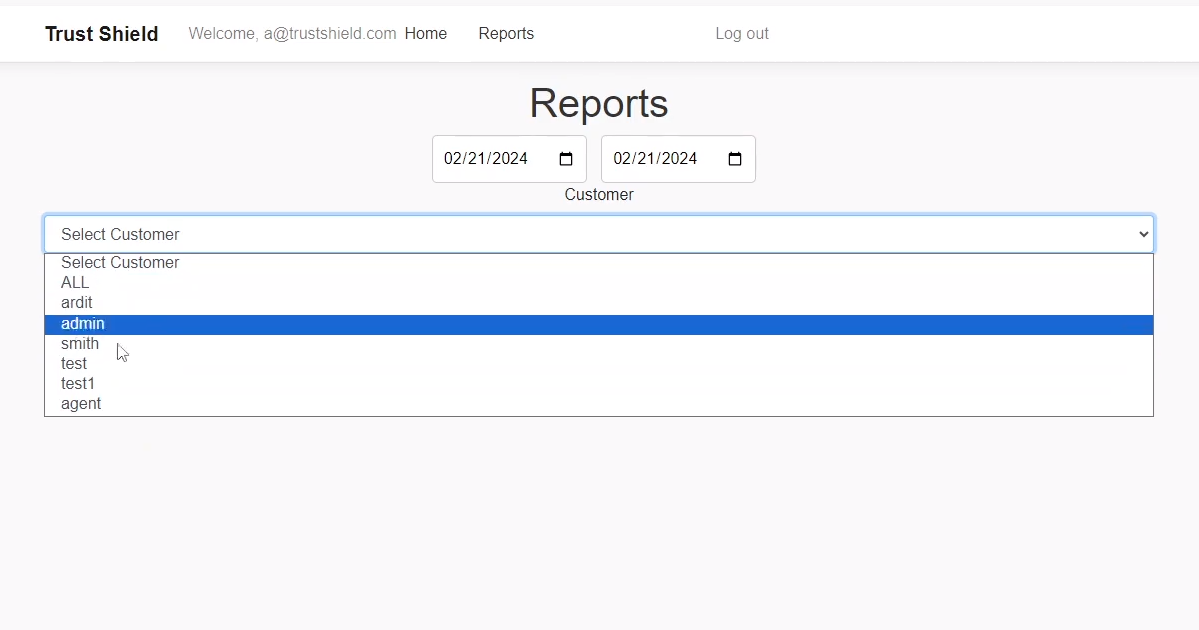The height and width of the screenshot is (630, 1199).
Task: Select the customer option named test
Action: 74,364
